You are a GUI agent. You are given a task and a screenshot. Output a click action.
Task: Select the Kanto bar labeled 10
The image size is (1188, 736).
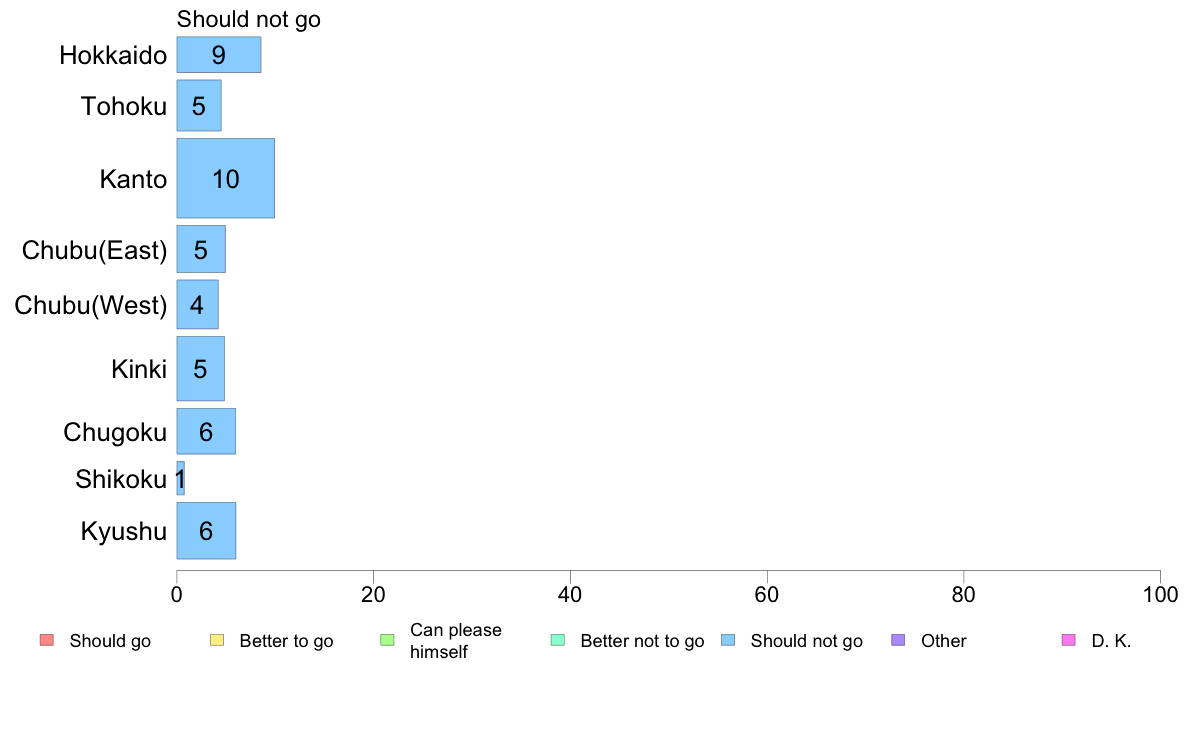(x=226, y=178)
